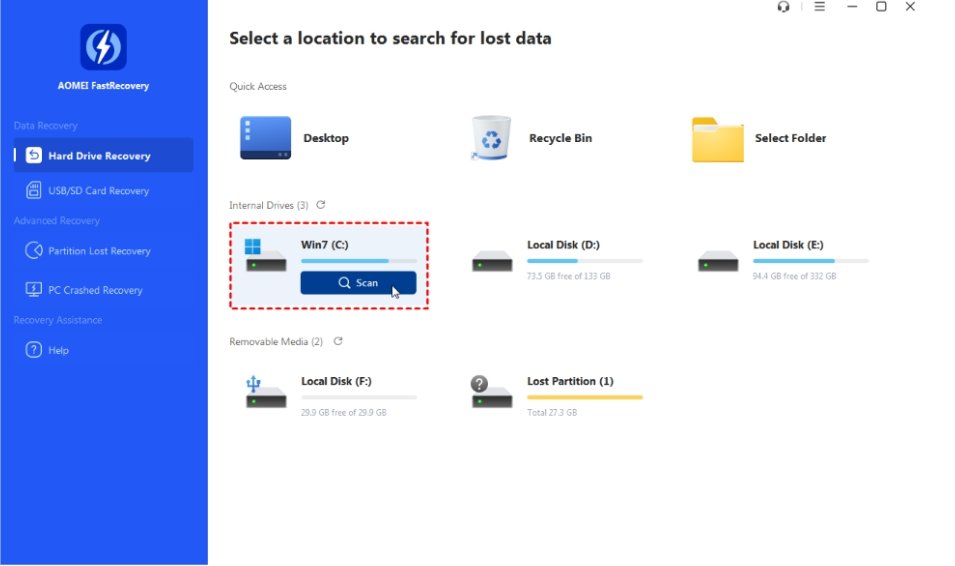Click the Lost Partition yellow usage bar
The width and height of the screenshot is (955, 566).
tap(584, 398)
